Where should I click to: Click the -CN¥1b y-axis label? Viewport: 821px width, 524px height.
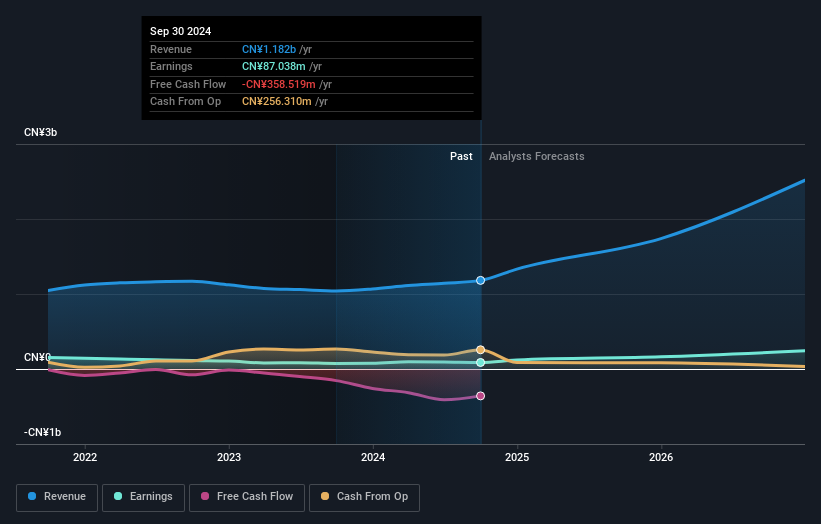pos(42,432)
